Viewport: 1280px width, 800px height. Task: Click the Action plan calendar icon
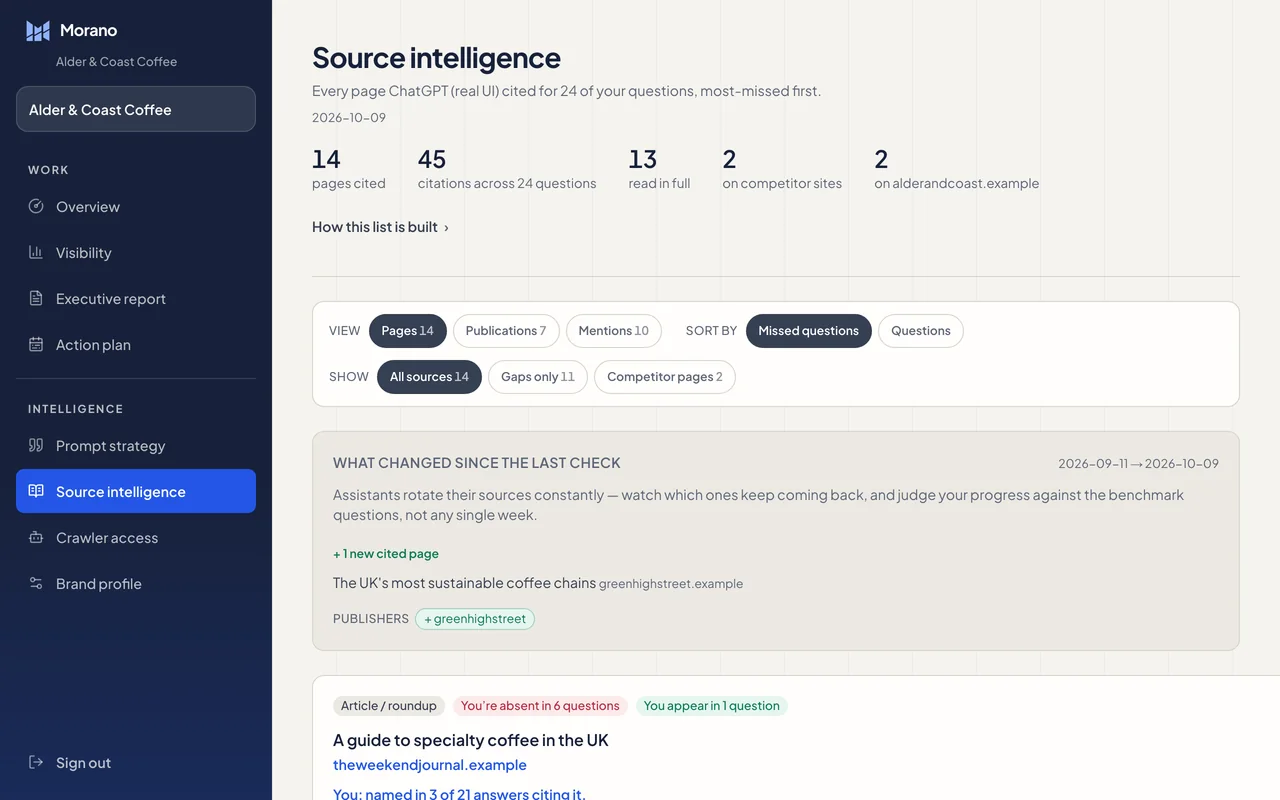(x=36, y=344)
